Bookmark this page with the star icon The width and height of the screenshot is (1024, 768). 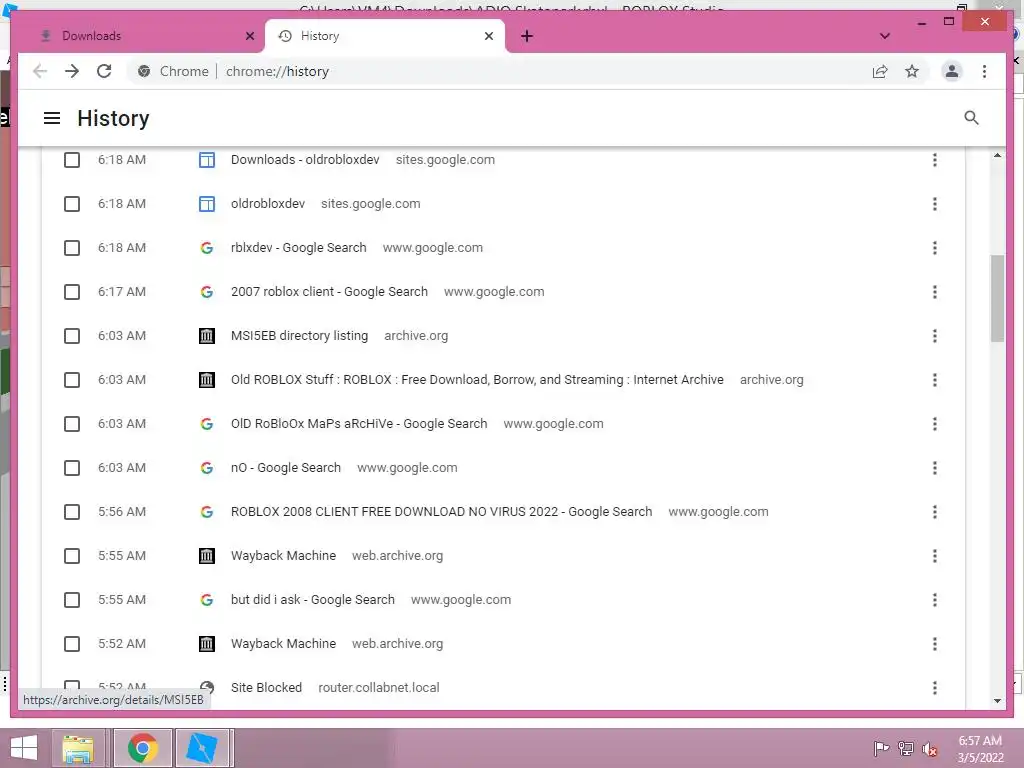point(912,71)
